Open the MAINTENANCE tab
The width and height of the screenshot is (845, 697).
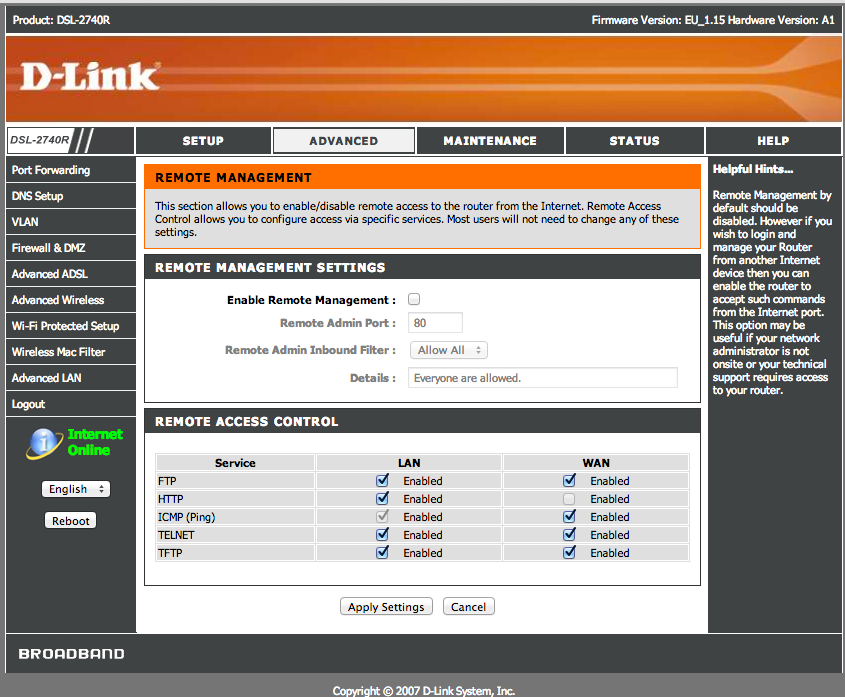pyautogui.click(x=489, y=140)
